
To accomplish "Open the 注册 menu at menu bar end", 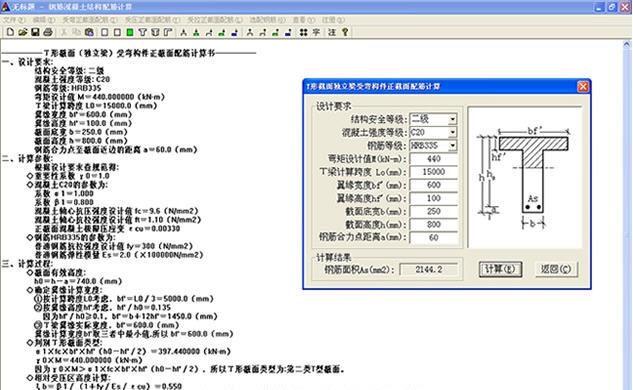I will 333,19.
